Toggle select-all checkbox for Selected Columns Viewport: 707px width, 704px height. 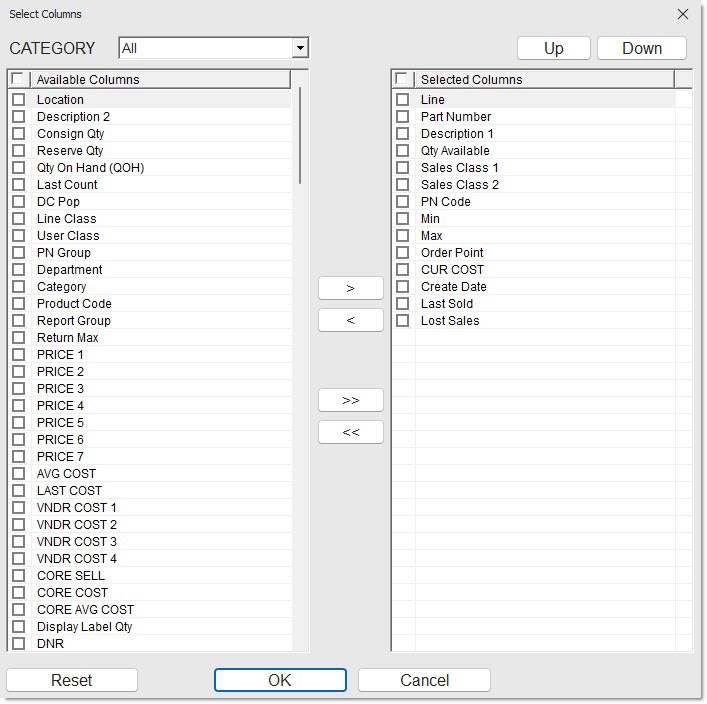pos(401,79)
